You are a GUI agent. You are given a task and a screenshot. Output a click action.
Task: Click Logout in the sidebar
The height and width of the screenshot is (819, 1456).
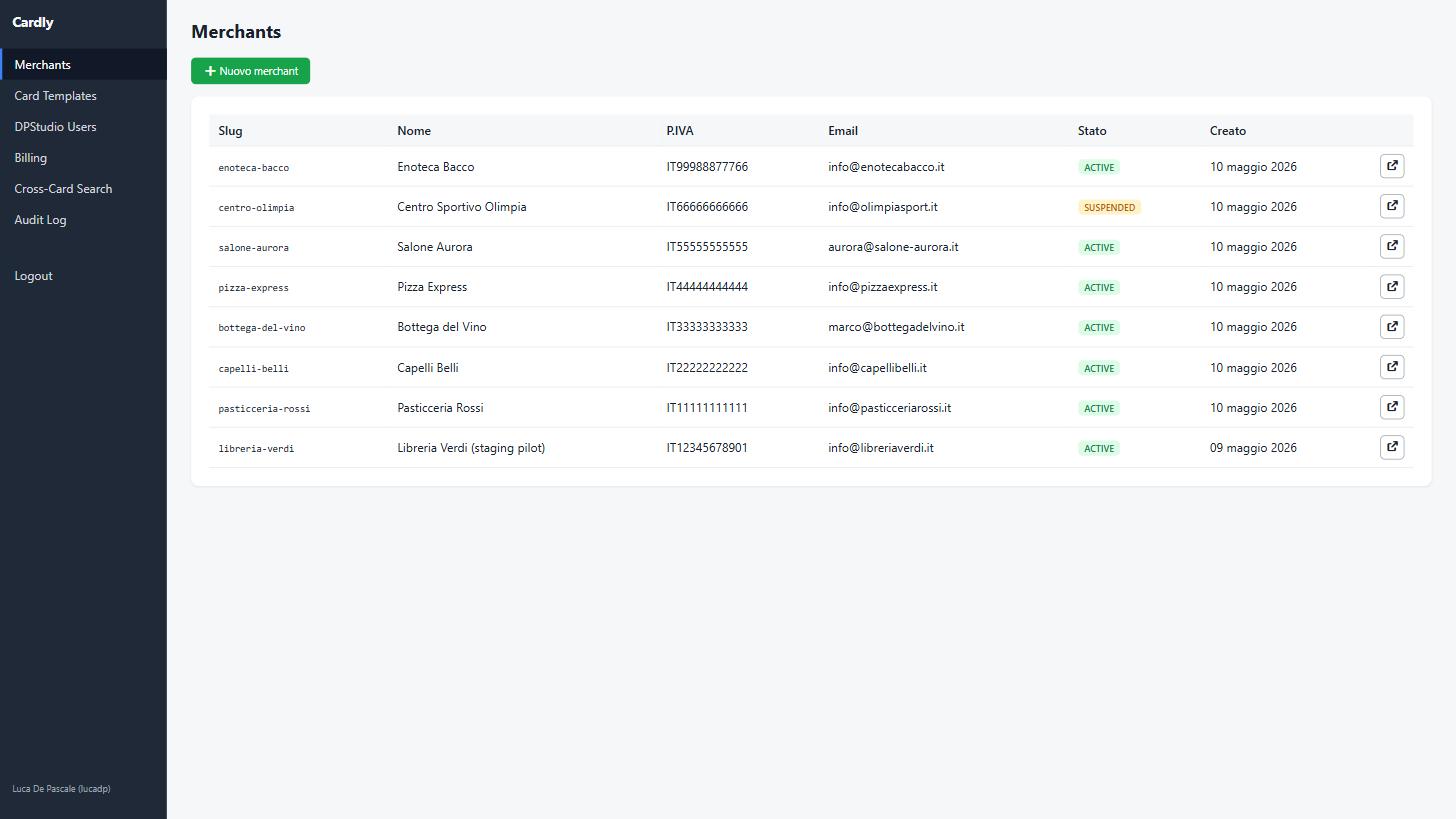(83, 276)
